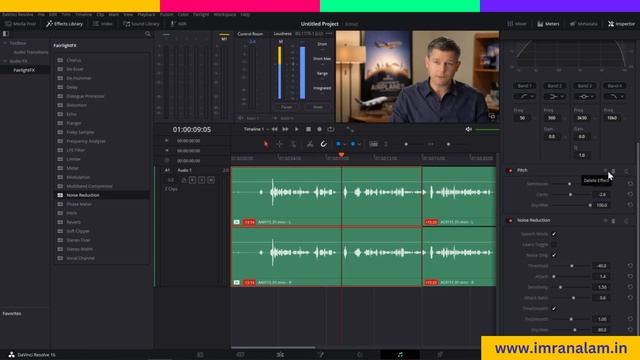The width and height of the screenshot is (640, 360).
Task: Adjust the green monitor volume slider
Action: coord(487,129)
